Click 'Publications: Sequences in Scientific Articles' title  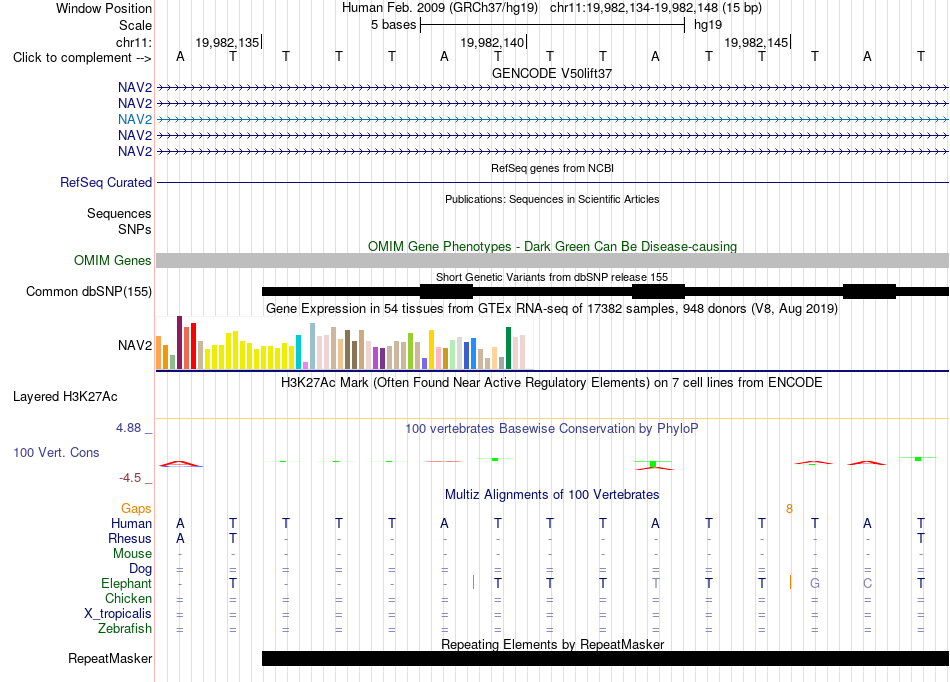[552, 199]
